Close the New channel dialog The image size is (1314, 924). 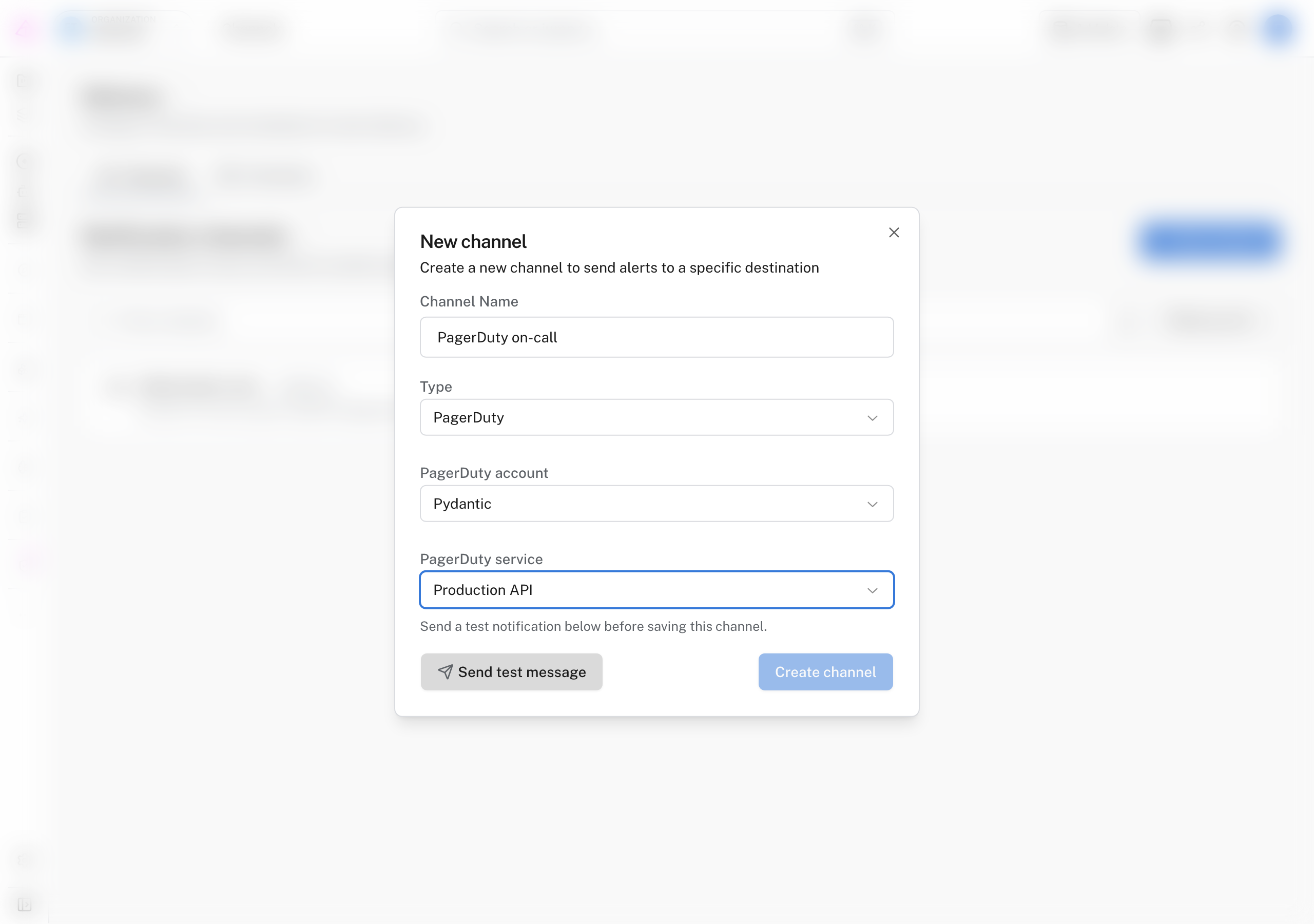pos(893,233)
